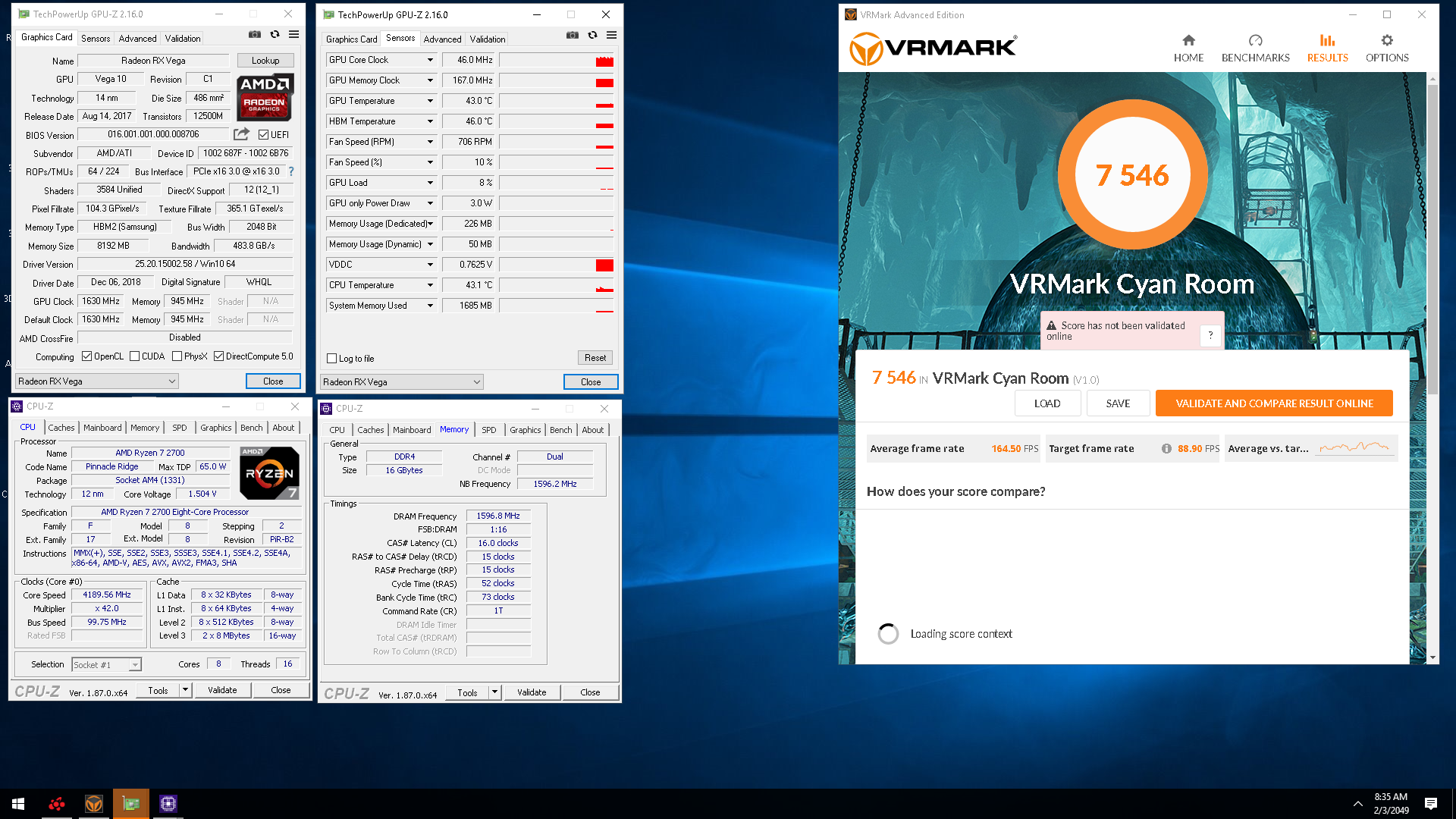Click target frame rate info icon

click(1166, 449)
